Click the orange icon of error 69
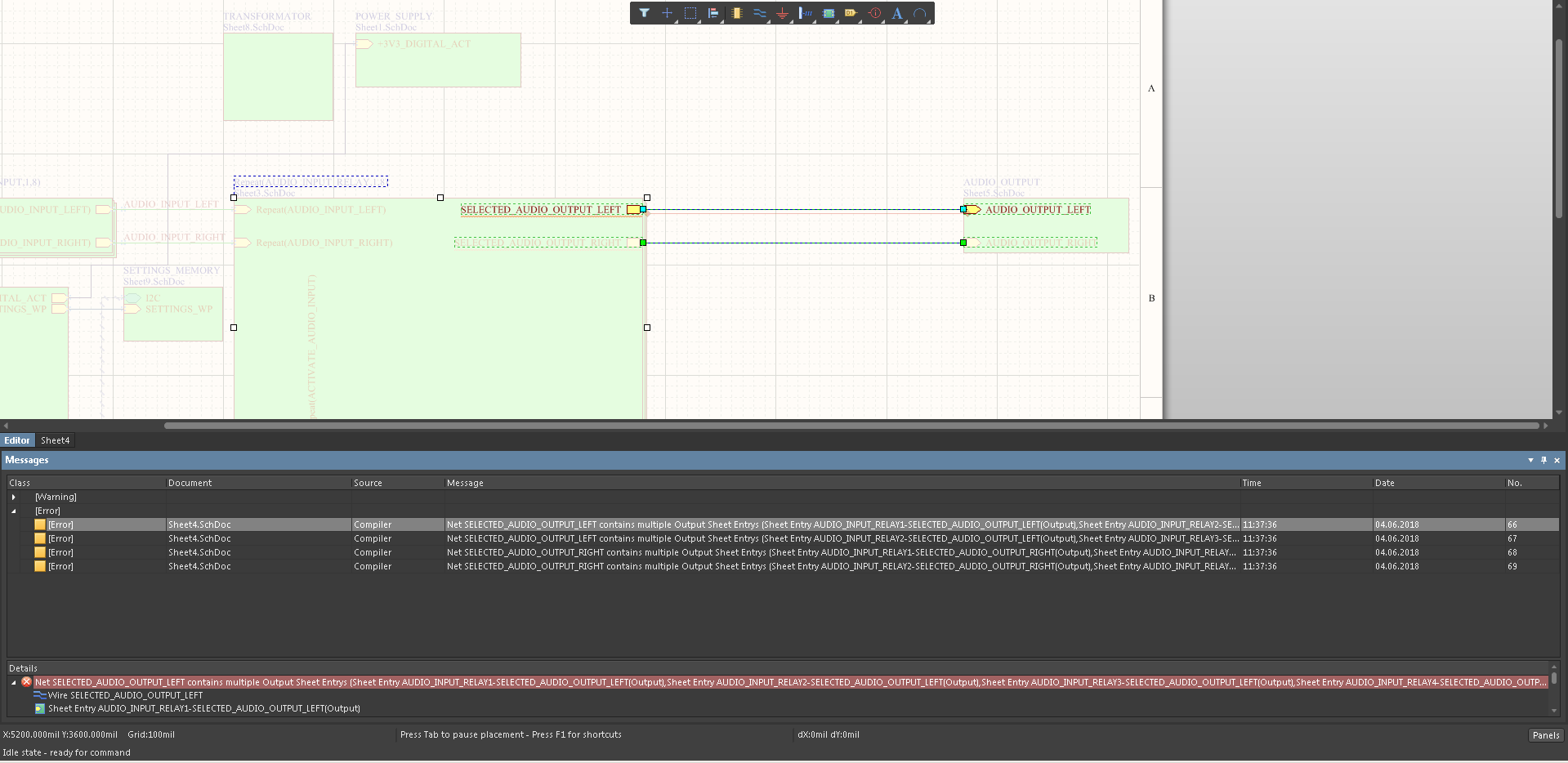 pos(39,566)
